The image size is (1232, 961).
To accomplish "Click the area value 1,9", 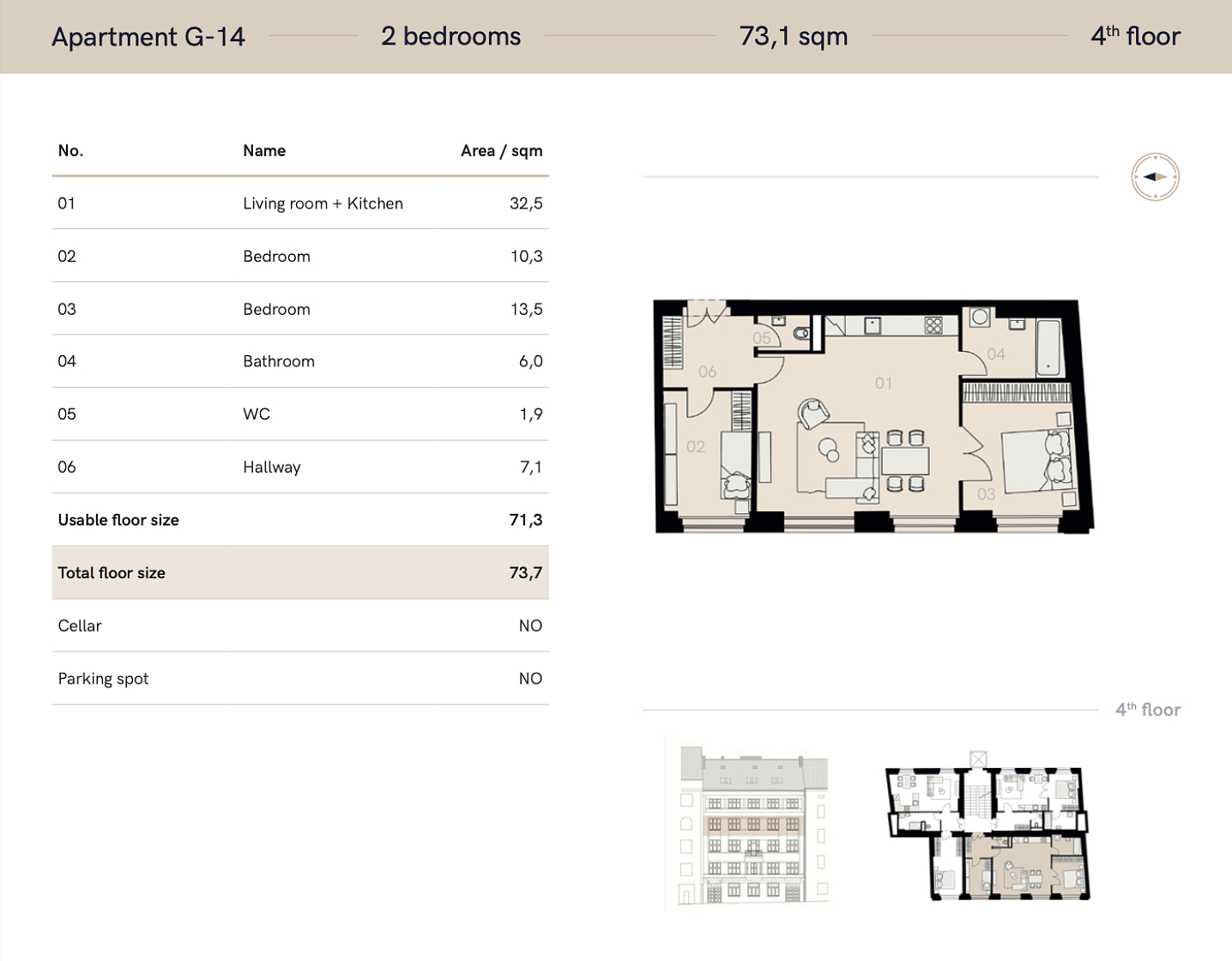I will pyautogui.click(x=531, y=414).
